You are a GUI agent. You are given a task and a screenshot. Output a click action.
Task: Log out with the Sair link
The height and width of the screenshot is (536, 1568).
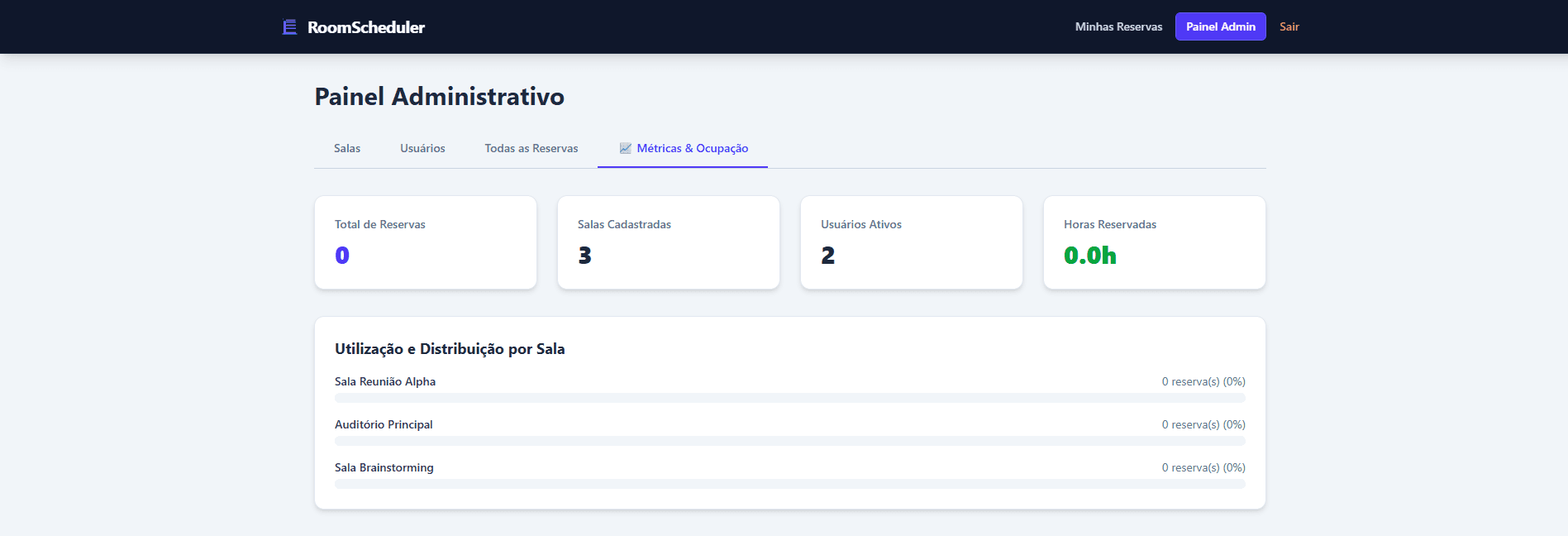[1289, 26]
